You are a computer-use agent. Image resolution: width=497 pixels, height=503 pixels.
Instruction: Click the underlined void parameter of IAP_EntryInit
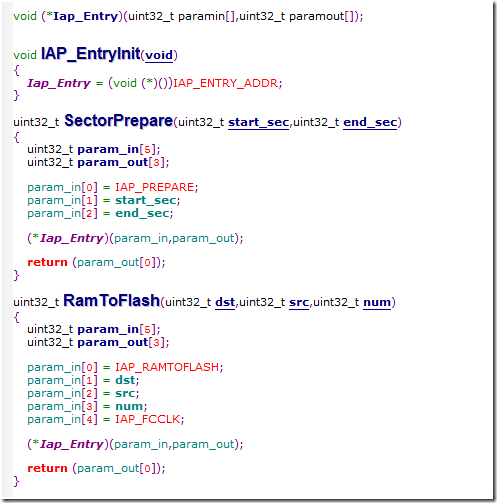click(159, 55)
